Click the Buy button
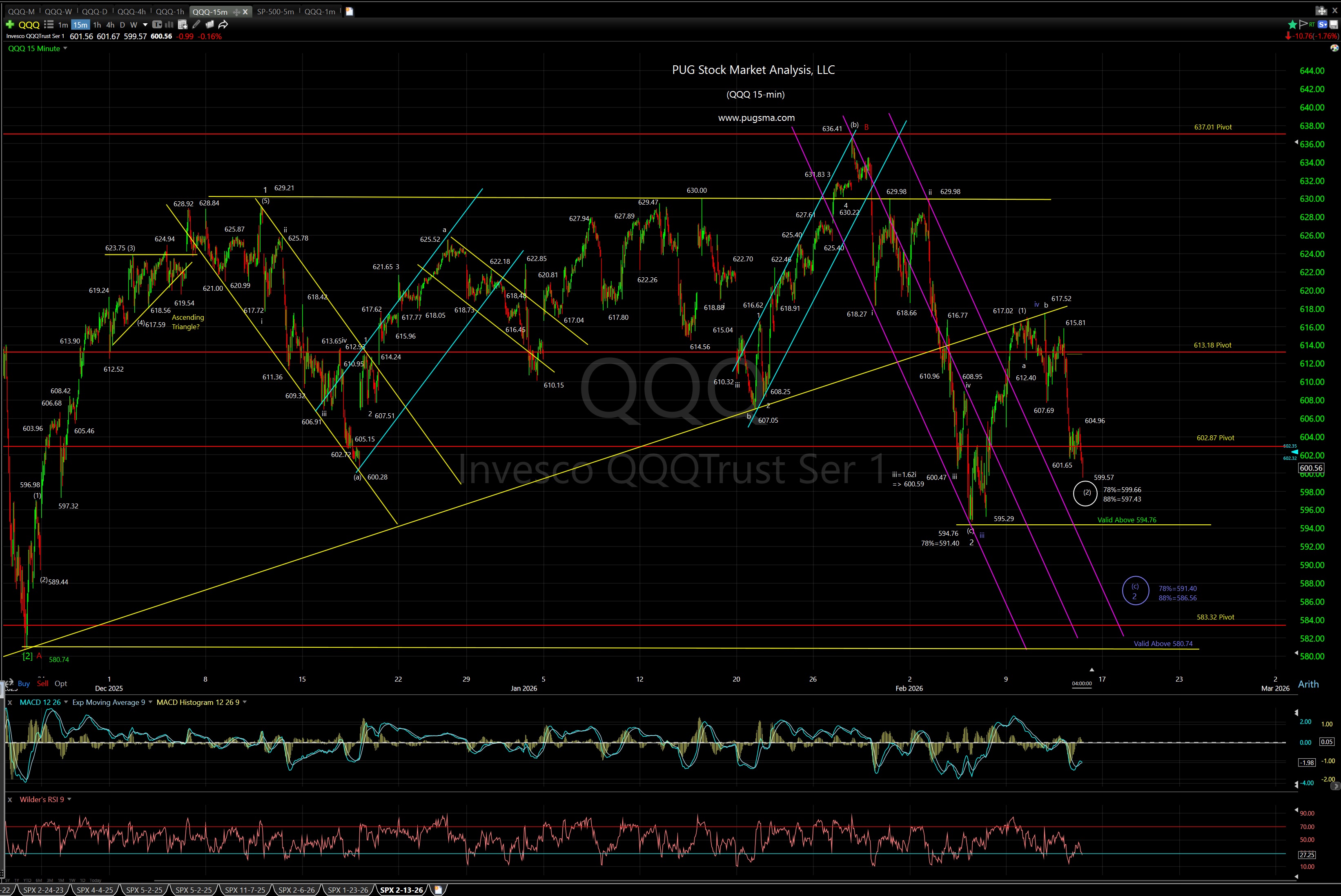 pyautogui.click(x=23, y=683)
